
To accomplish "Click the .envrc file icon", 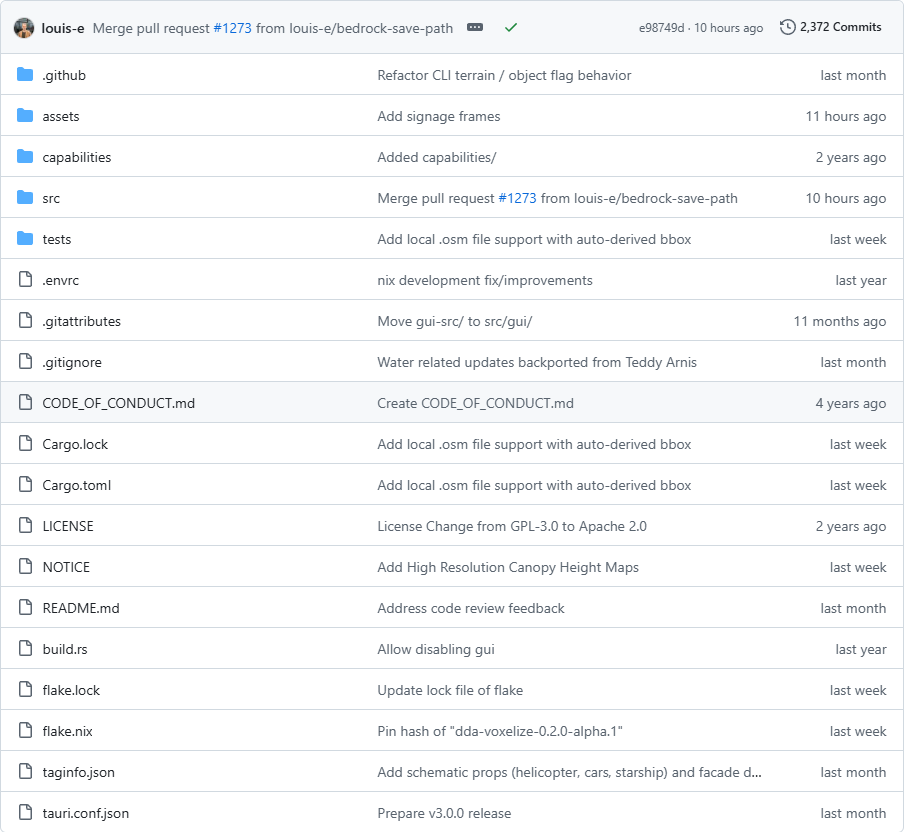I will (25, 280).
